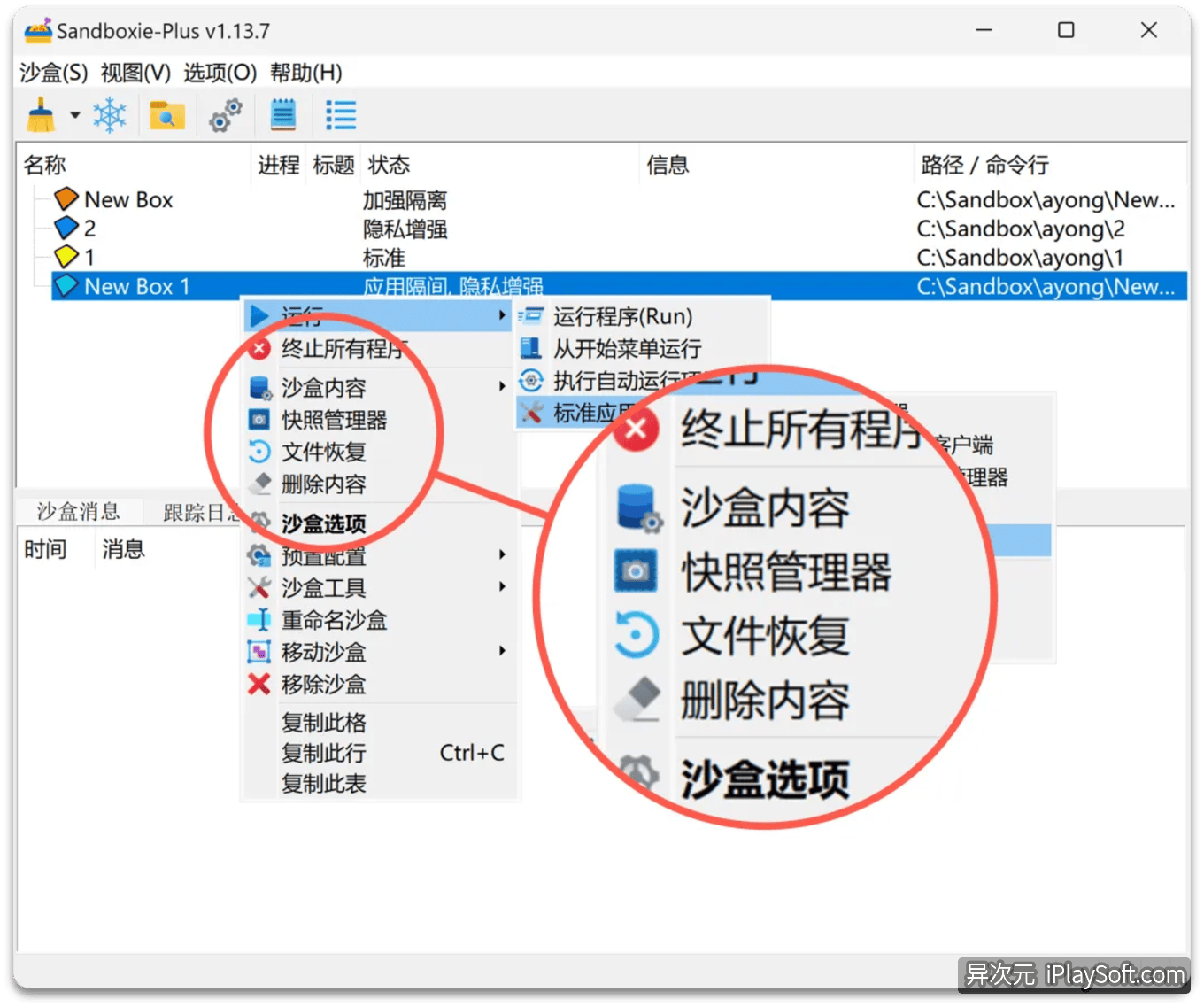Click the 隐私增强 status of box 2
Screen dimensions: 1204x1007
(x=405, y=229)
